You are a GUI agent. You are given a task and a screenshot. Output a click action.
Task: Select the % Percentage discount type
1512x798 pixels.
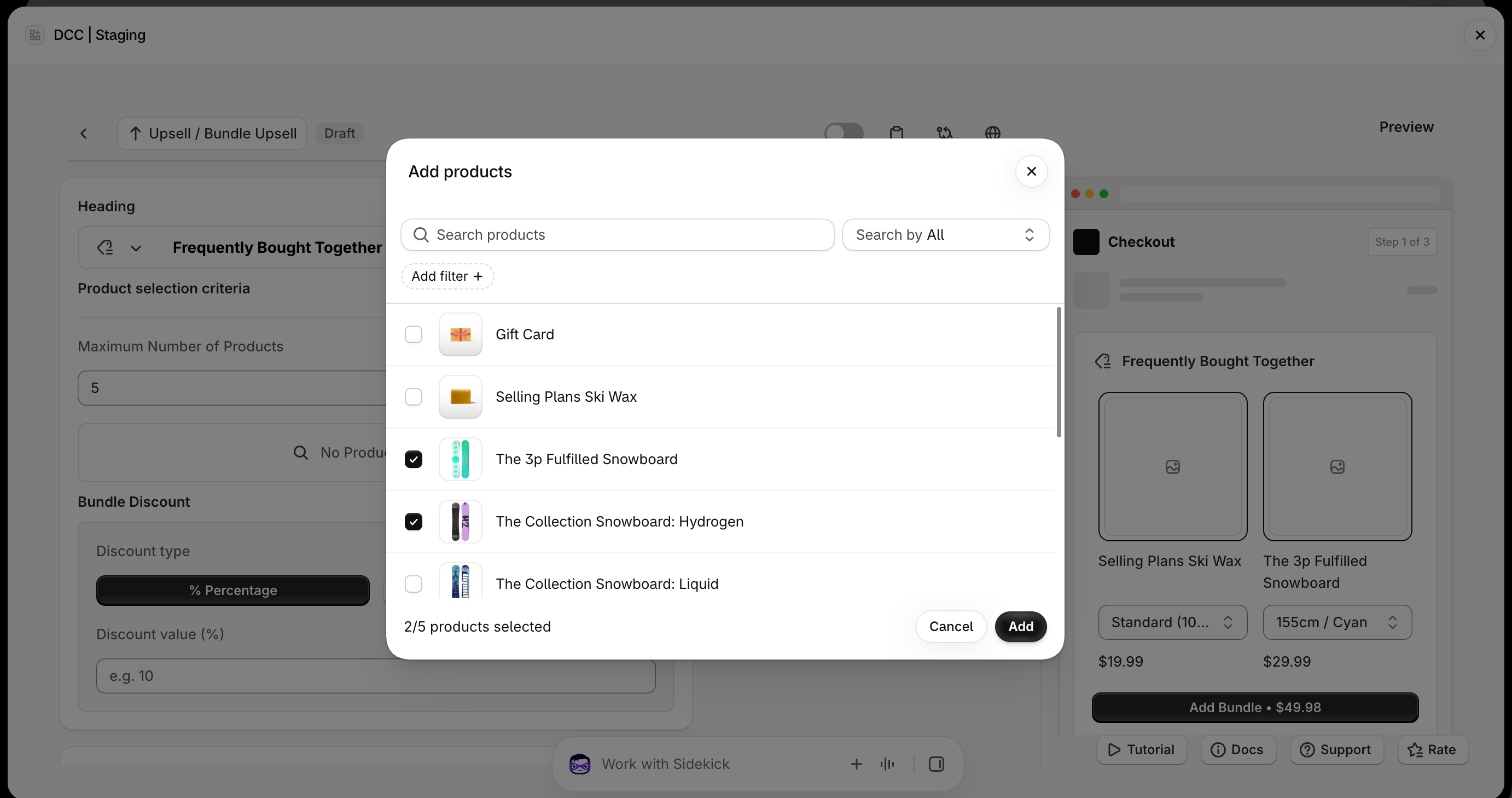(x=233, y=590)
